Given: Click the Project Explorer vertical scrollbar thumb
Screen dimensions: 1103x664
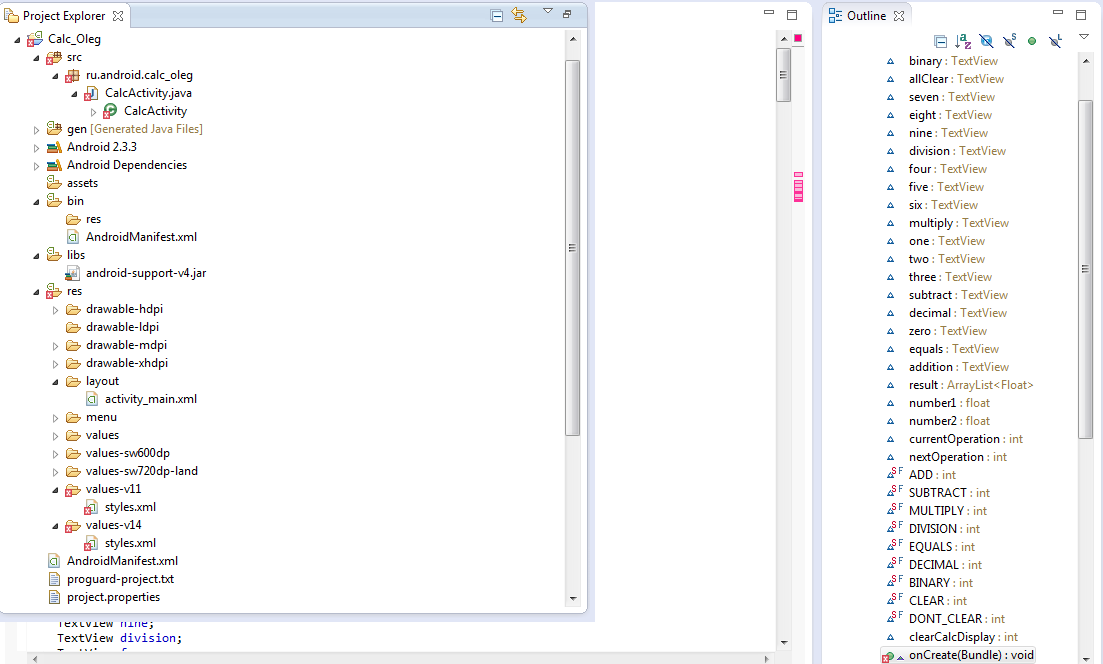Looking at the screenshot, I should pos(573,248).
